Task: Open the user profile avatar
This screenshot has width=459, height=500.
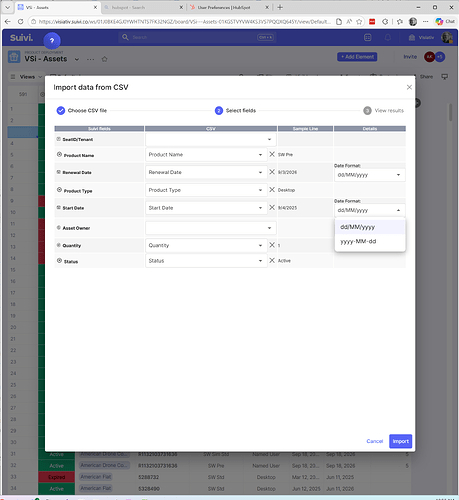Action: tap(447, 37)
